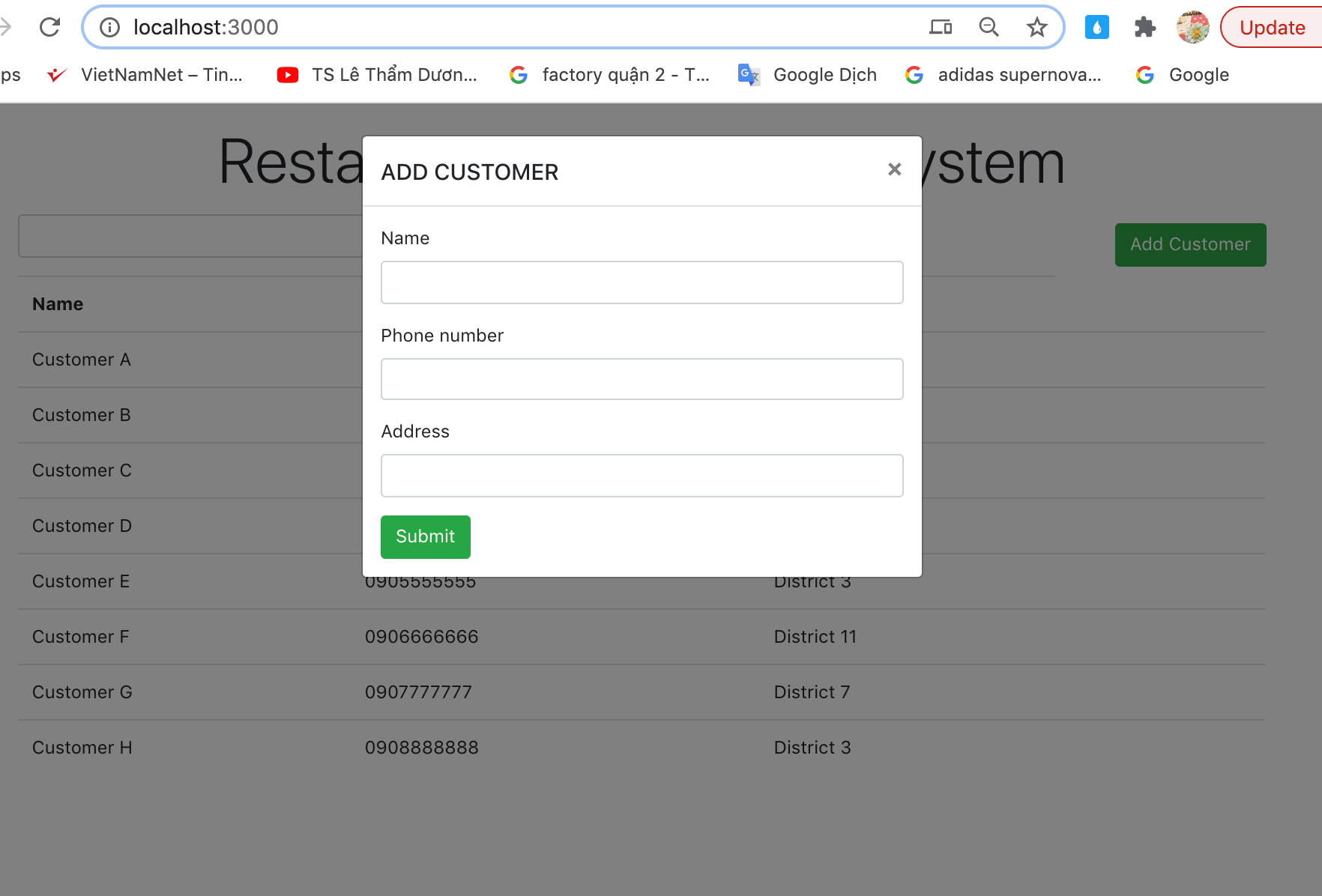Click the Address text field
This screenshot has width=1322, height=896.
click(642, 476)
